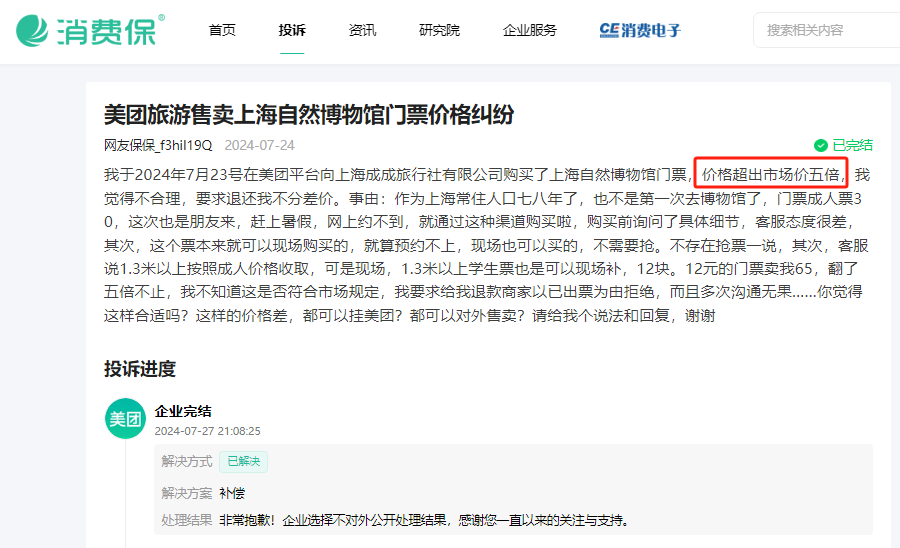Click the timestamp 2024-07-27 21:08:25
The width and height of the screenshot is (900, 548).
(x=207, y=431)
